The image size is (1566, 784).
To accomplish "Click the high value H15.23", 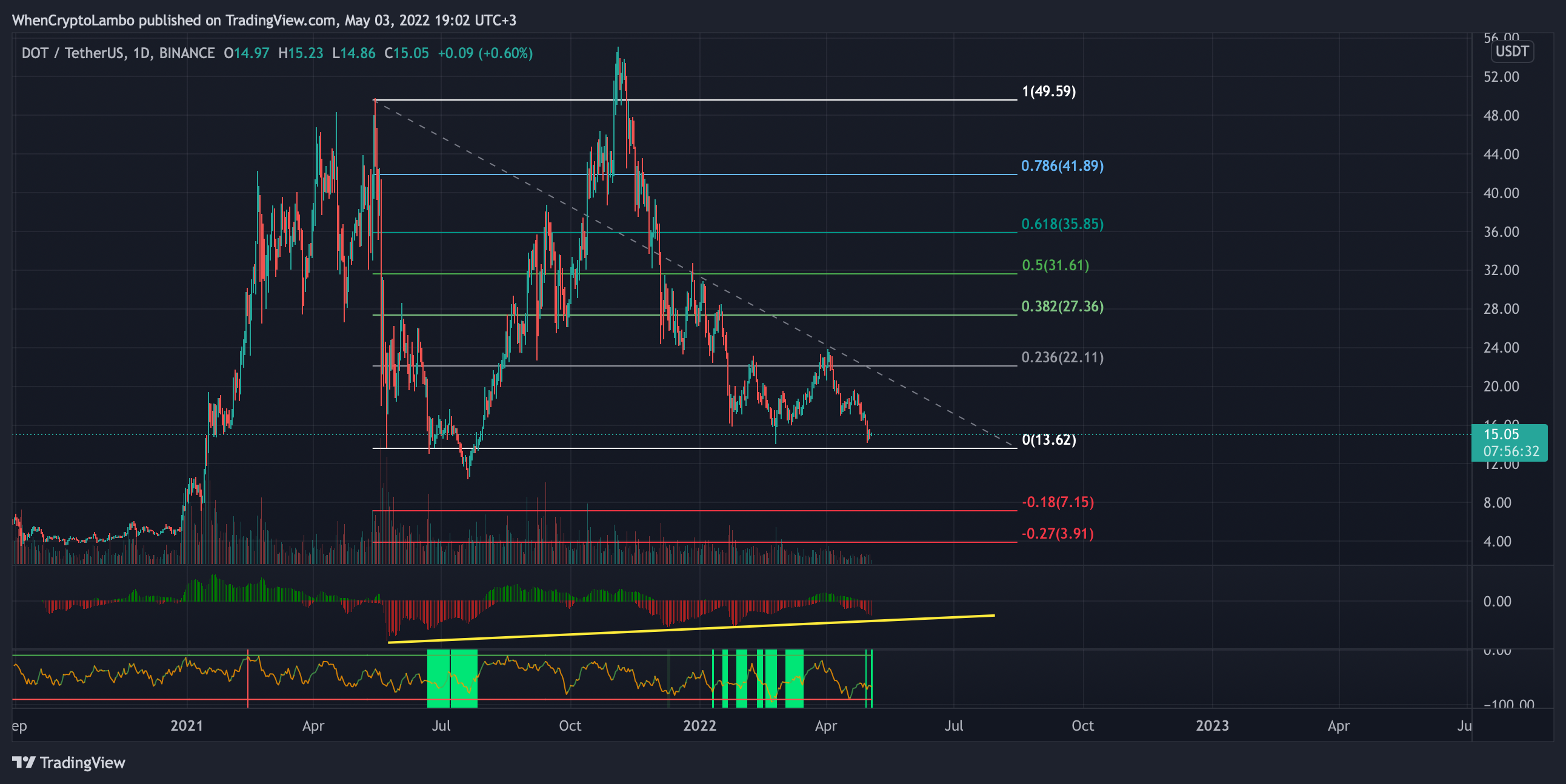I will pyautogui.click(x=301, y=53).
